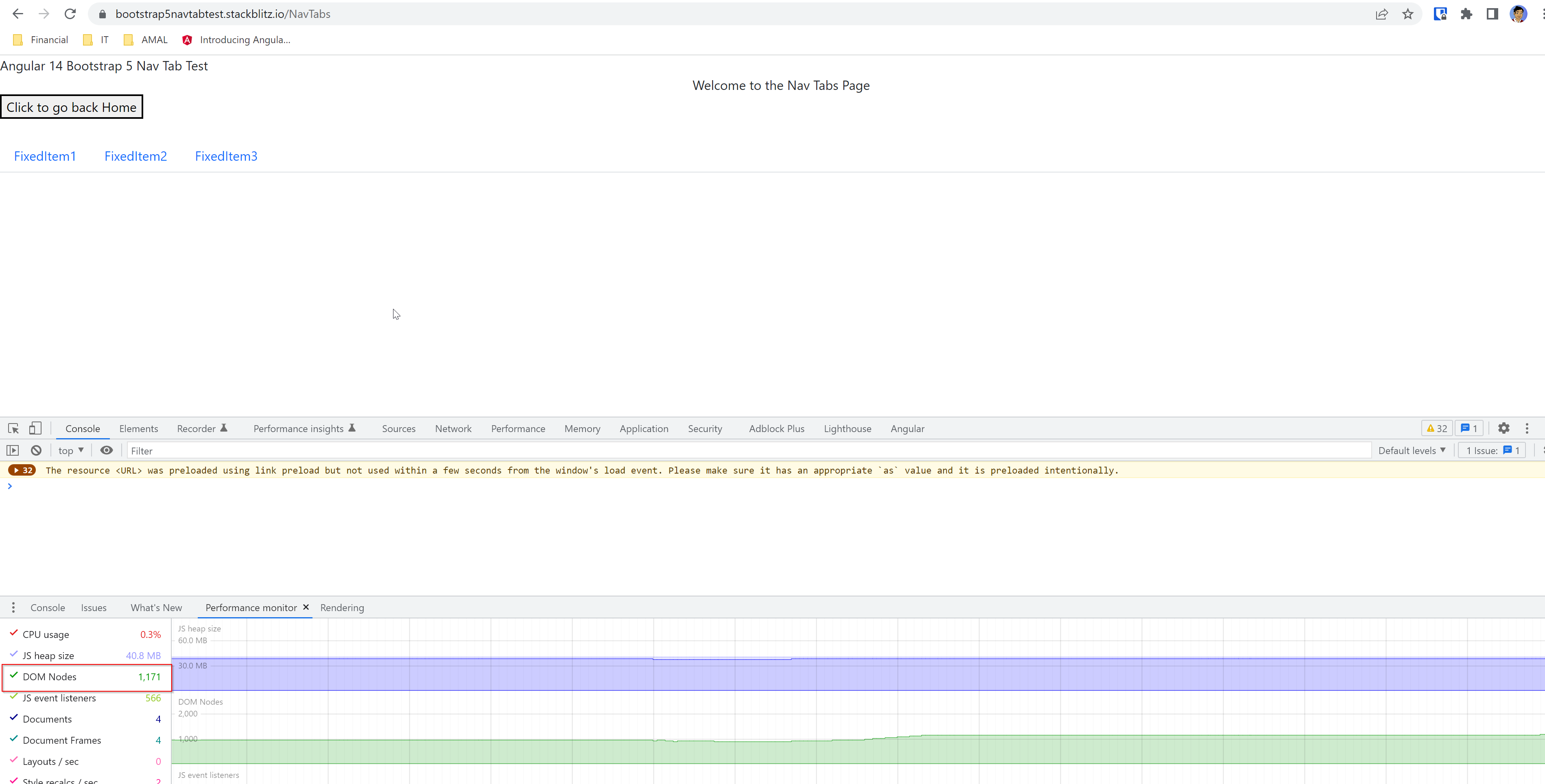
Task: Open the Extensions puzzle icon
Action: click(1466, 14)
